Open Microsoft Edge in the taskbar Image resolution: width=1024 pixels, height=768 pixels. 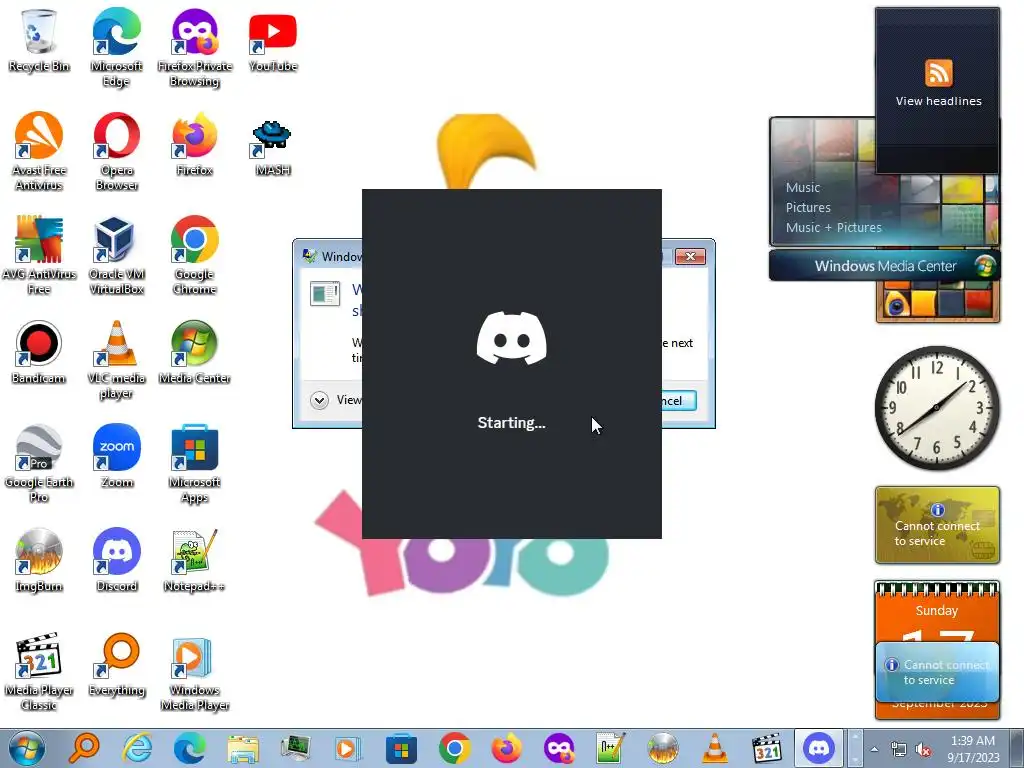190,748
